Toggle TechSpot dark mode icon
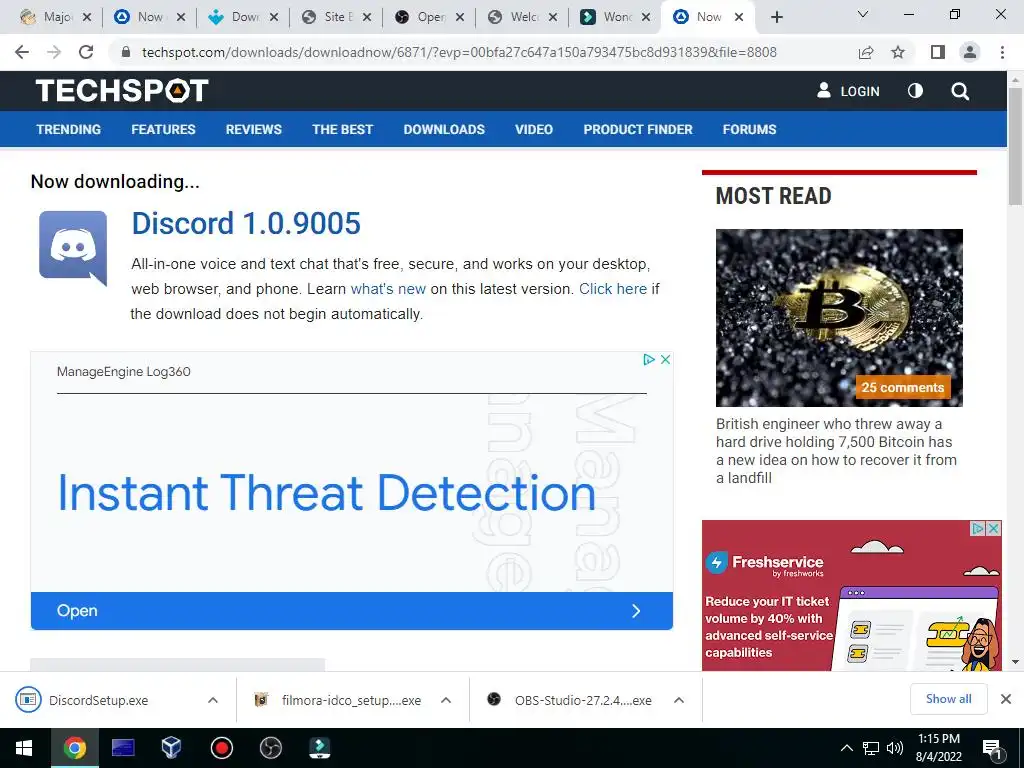Screen dimensions: 1024x768 pyautogui.click(x=916, y=91)
